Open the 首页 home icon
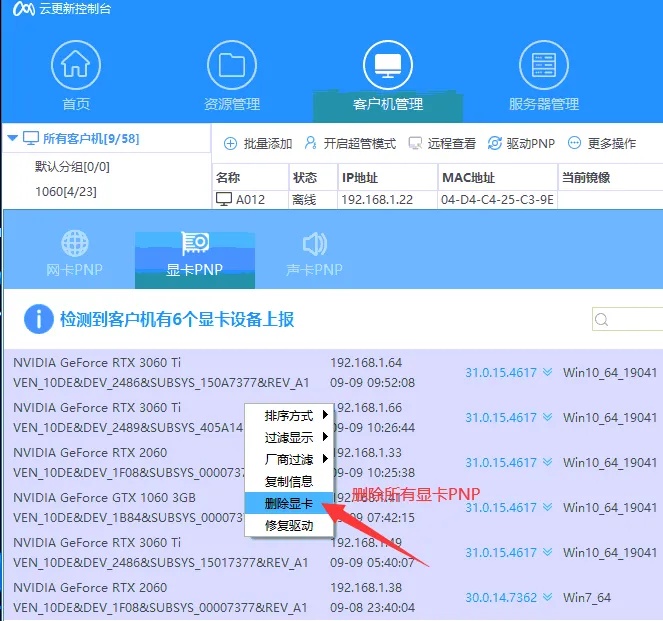The height and width of the screenshot is (621, 663). (x=76, y=65)
